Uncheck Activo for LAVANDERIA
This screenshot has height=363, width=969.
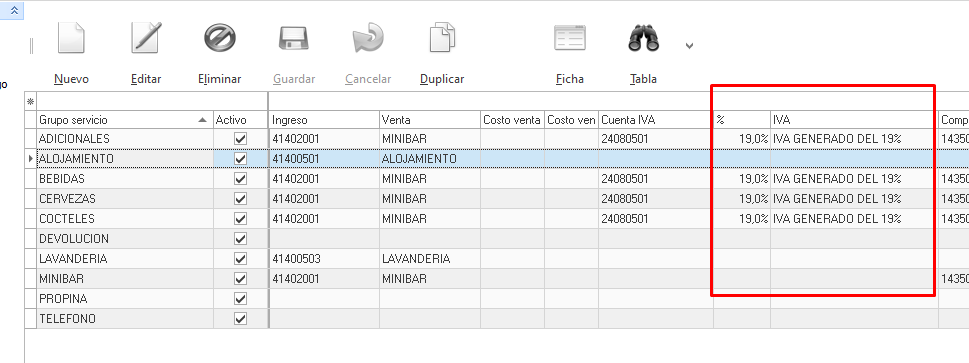pos(240,259)
